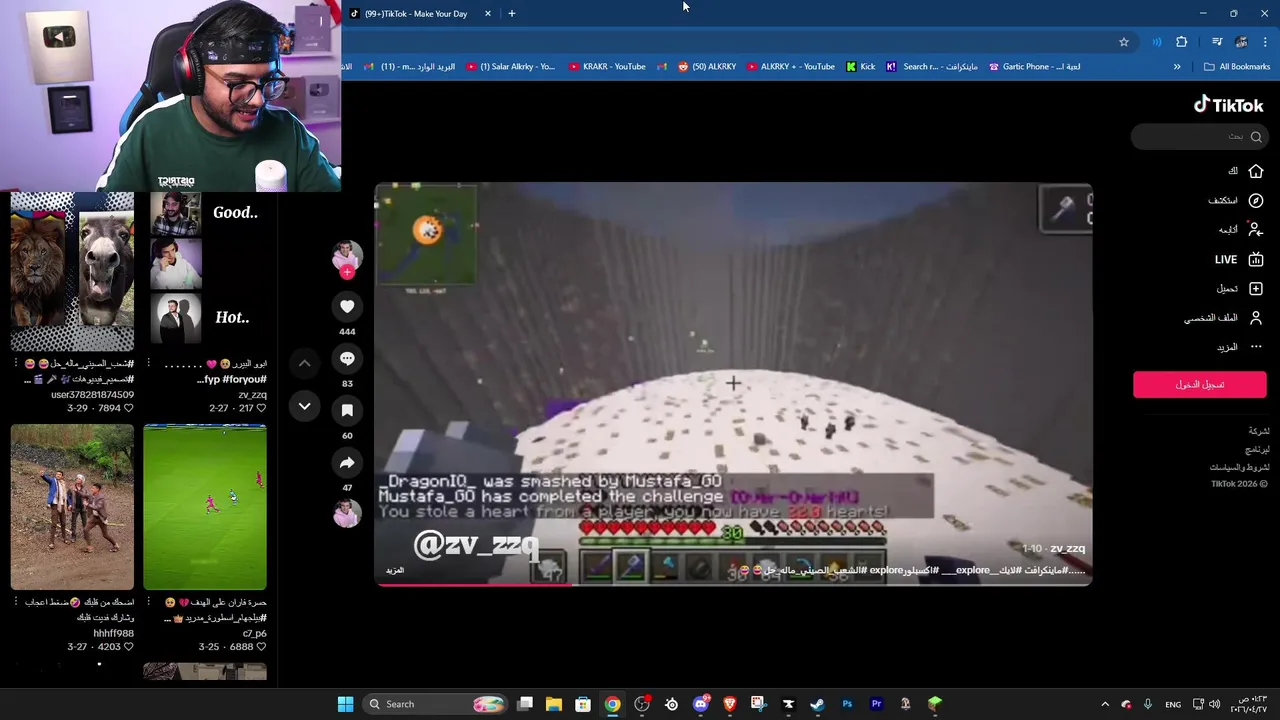Open Discord from the taskbar
This screenshot has width=1280, height=720.
click(701, 704)
